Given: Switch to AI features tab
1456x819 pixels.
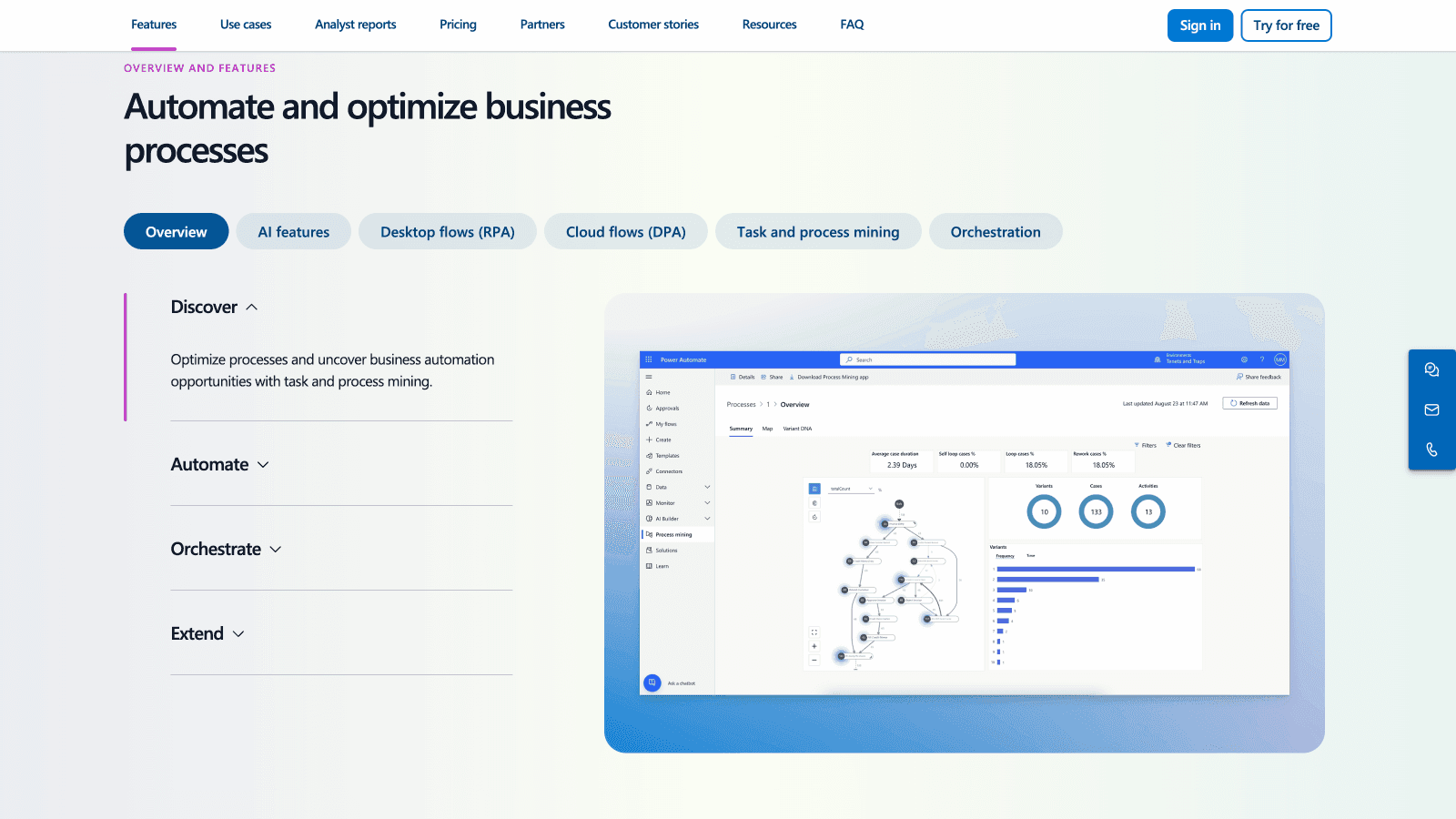Looking at the screenshot, I should click(x=293, y=232).
